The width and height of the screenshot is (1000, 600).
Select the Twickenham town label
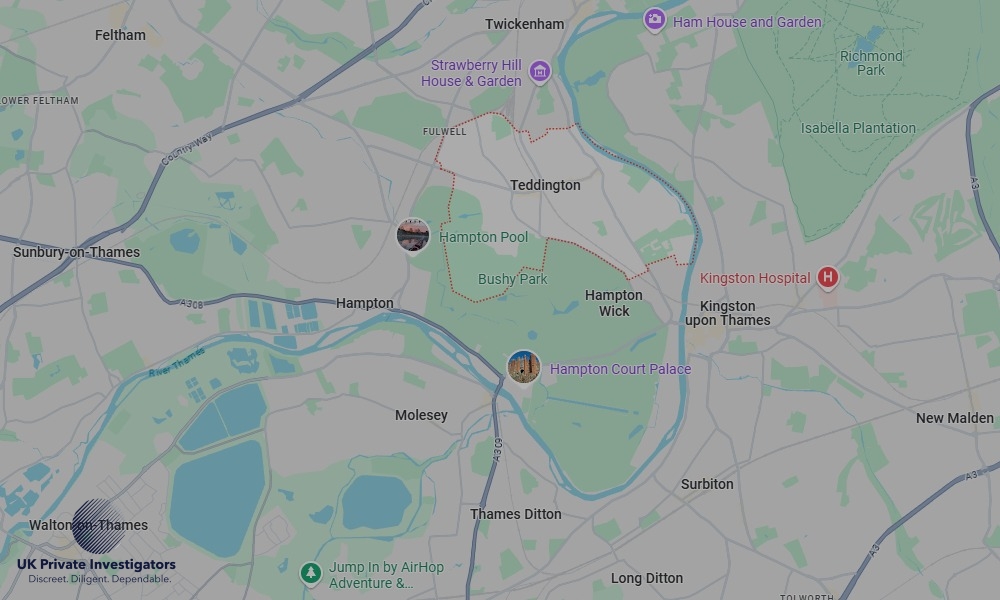click(x=524, y=24)
